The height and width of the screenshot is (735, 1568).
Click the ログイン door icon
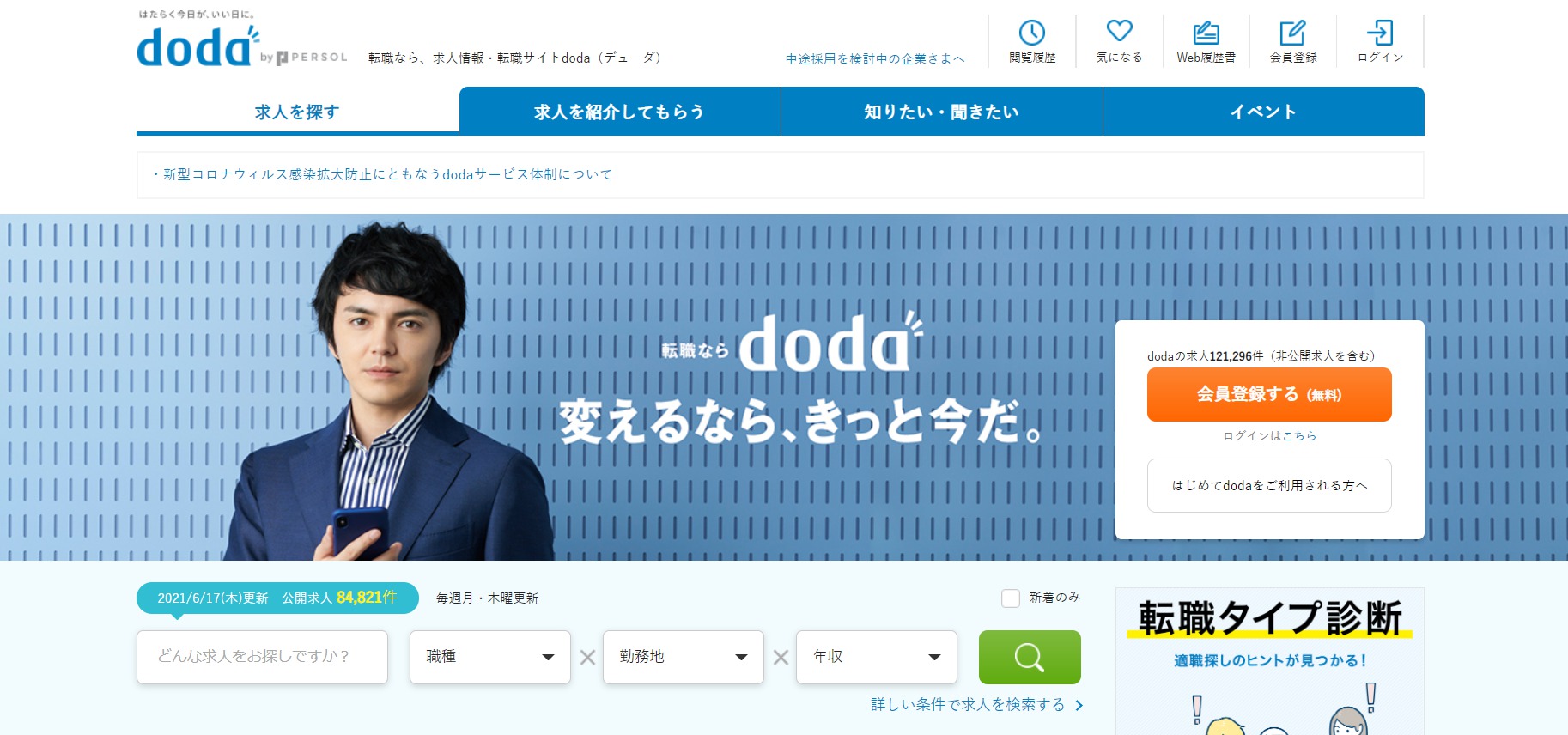[1379, 33]
